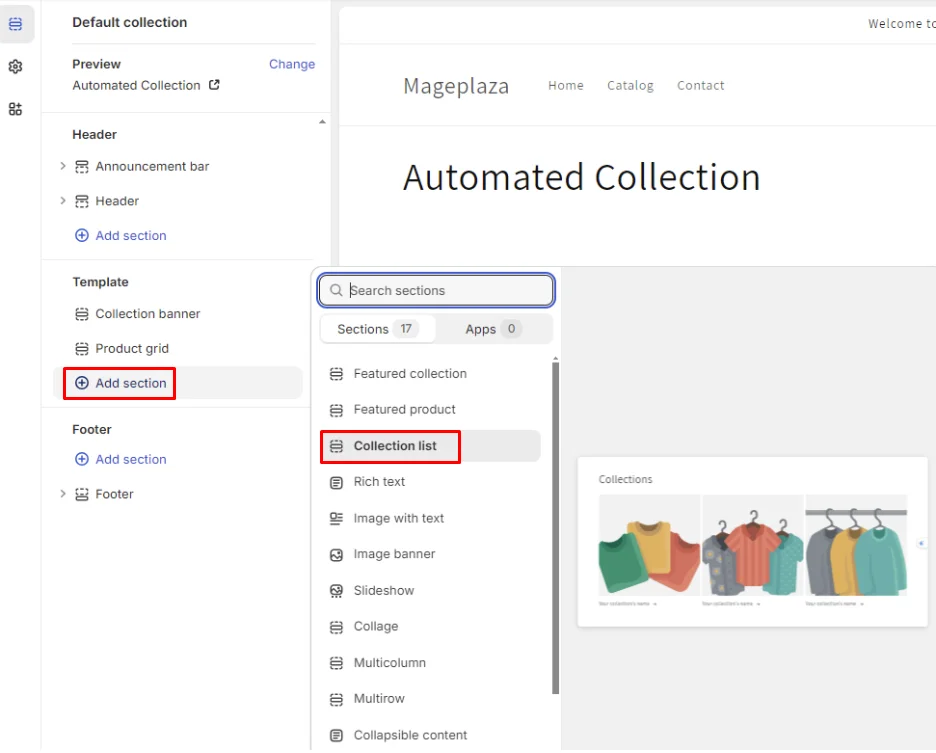Image resolution: width=936 pixels, height=753 pixels.
Task: Click the Announcement bar section icon
Action: 82,167
